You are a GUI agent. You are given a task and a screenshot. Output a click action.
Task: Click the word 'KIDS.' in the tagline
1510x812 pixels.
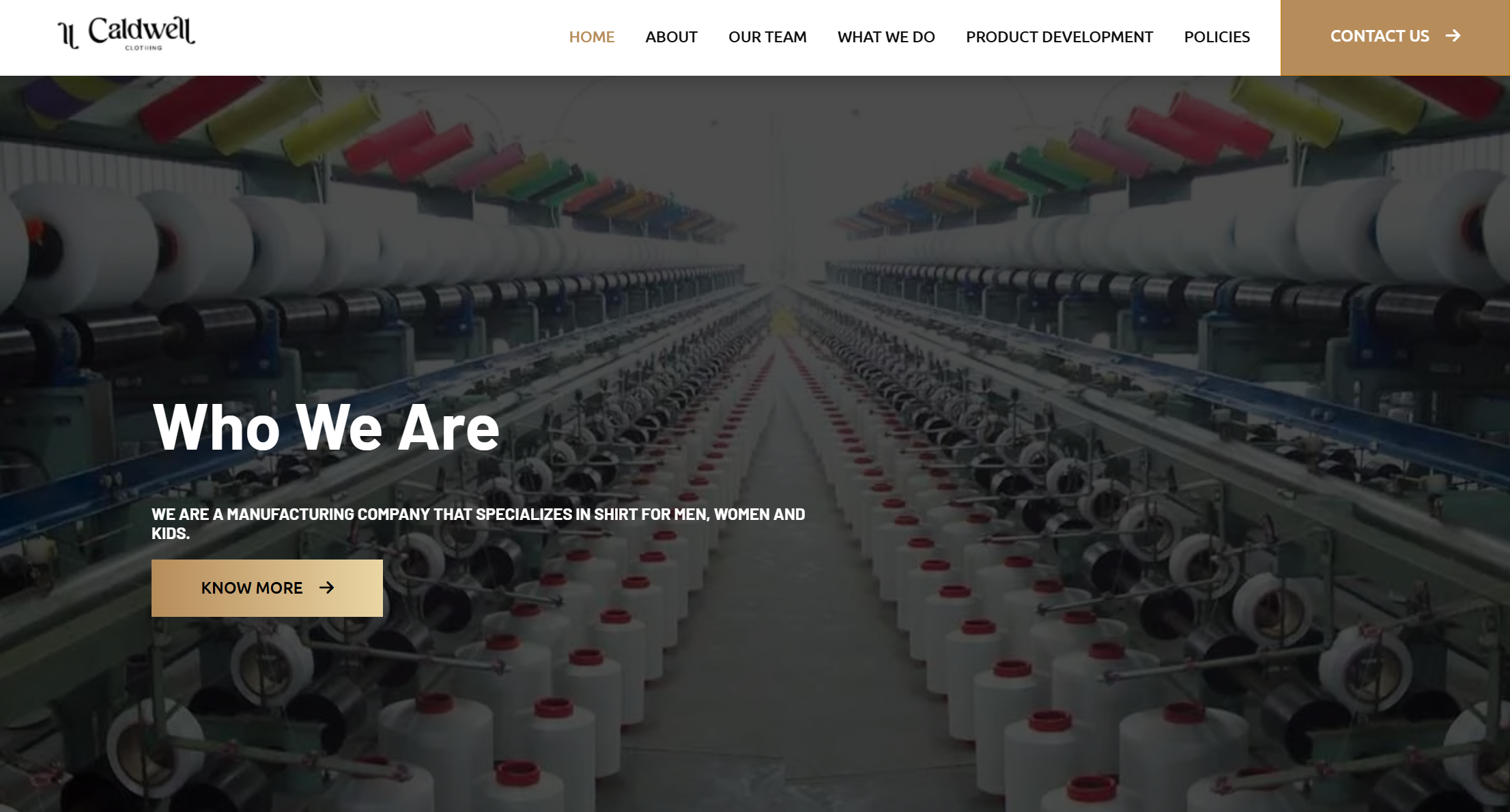point(171,534)
